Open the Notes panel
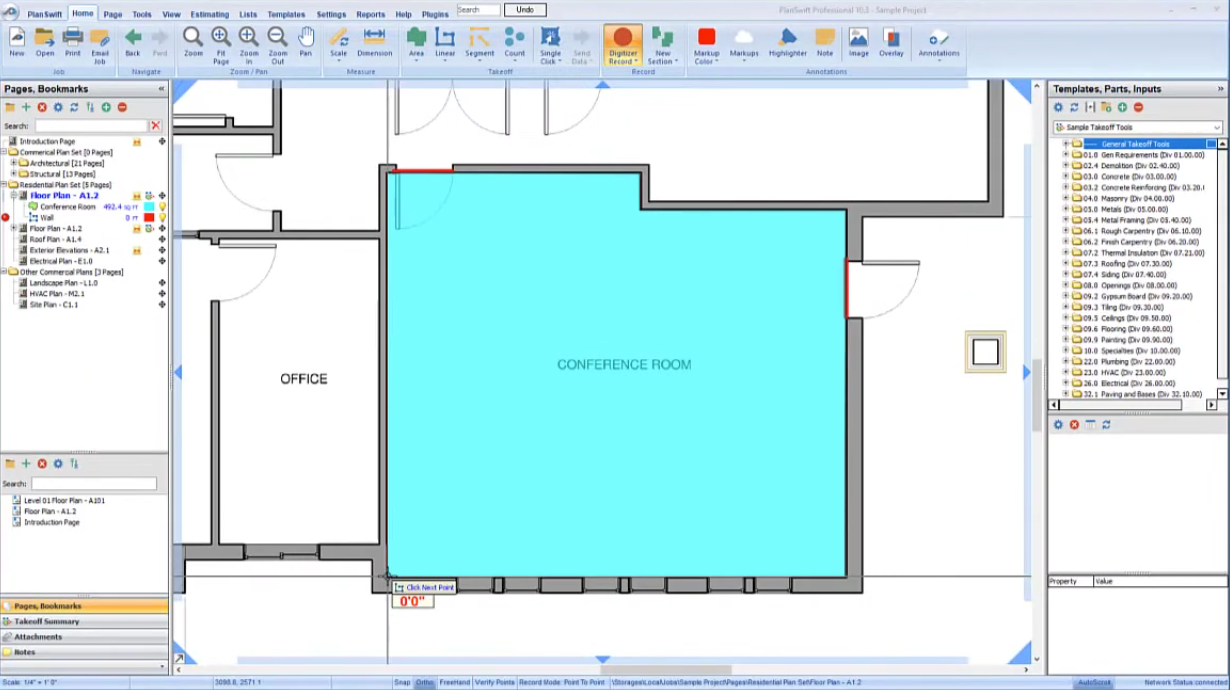The height and width of the screenshot is (690, 1230). [84, 652]
